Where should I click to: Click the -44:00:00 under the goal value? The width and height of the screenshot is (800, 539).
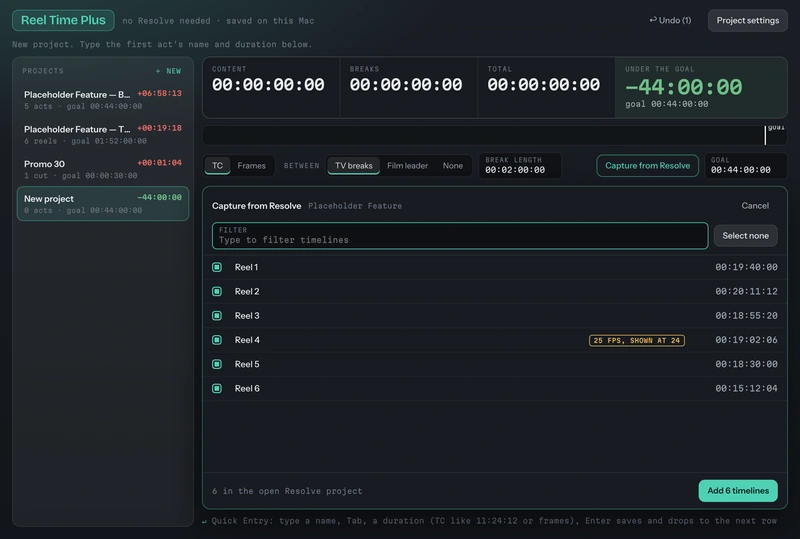pyautogui.click(x=684, y=87)
